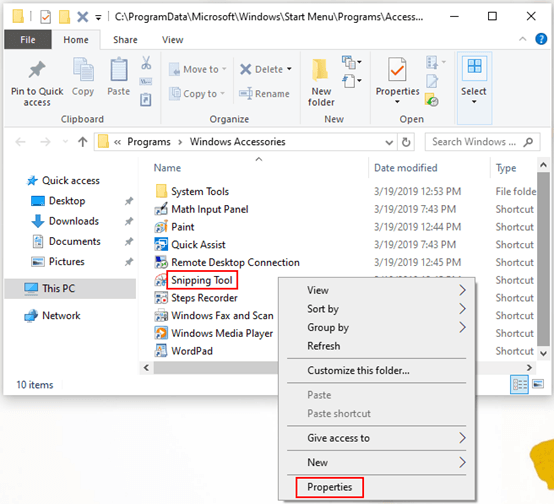Click the Rename button in Organize group

264,94
